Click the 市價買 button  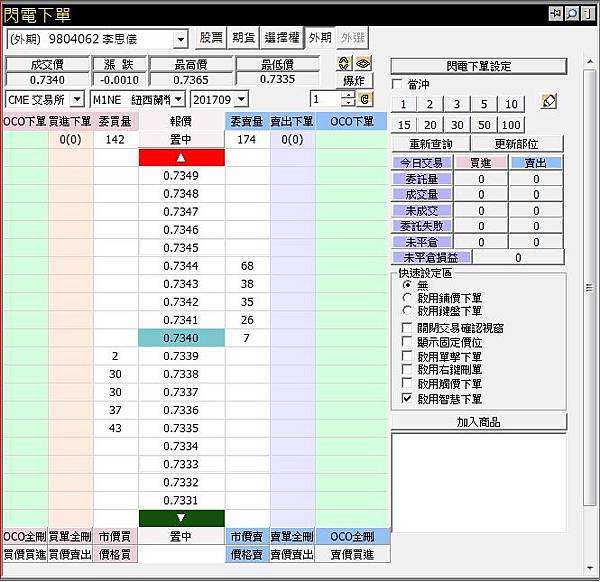pyautogui.click(x=115, y=537)
